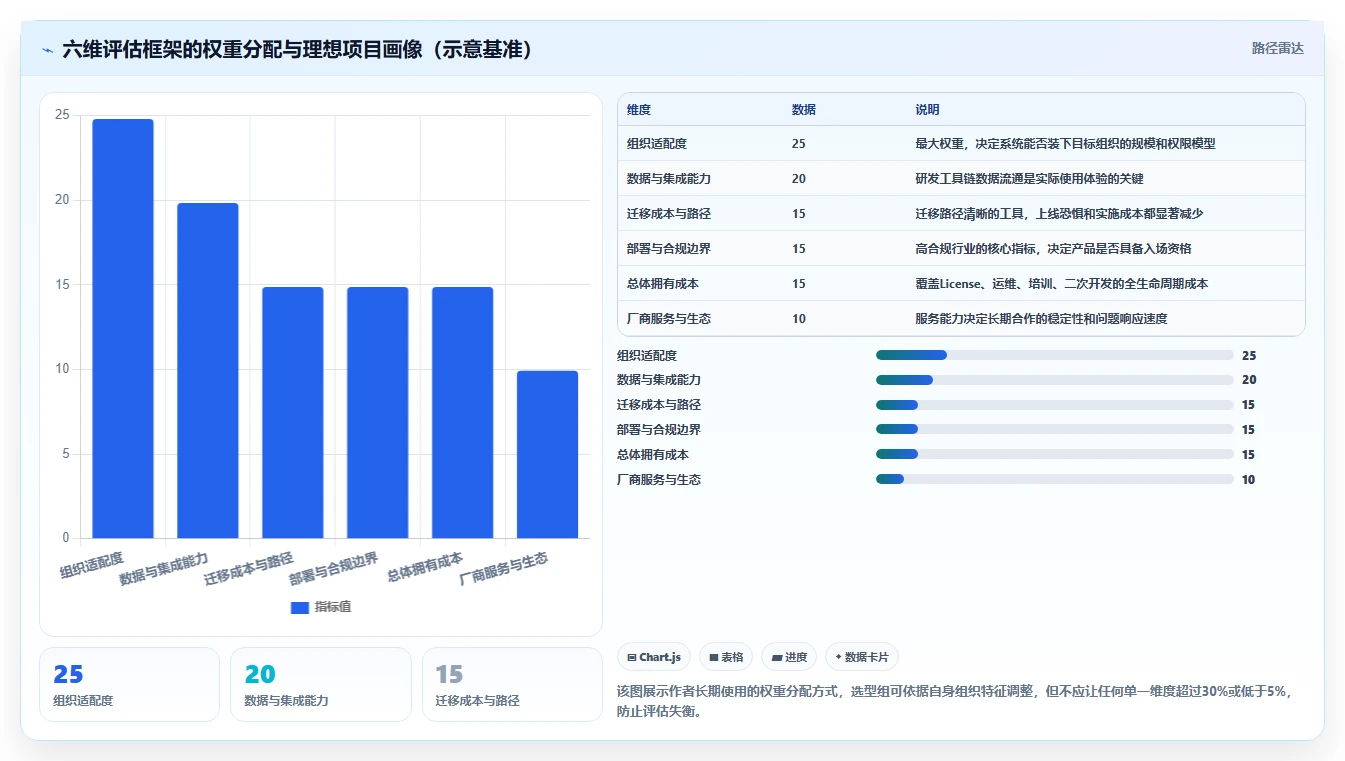Image resolution: width=1345 pixels, height=761 pixels.
Task: Click the 进度 chip
Action: [x=789, y=657]
